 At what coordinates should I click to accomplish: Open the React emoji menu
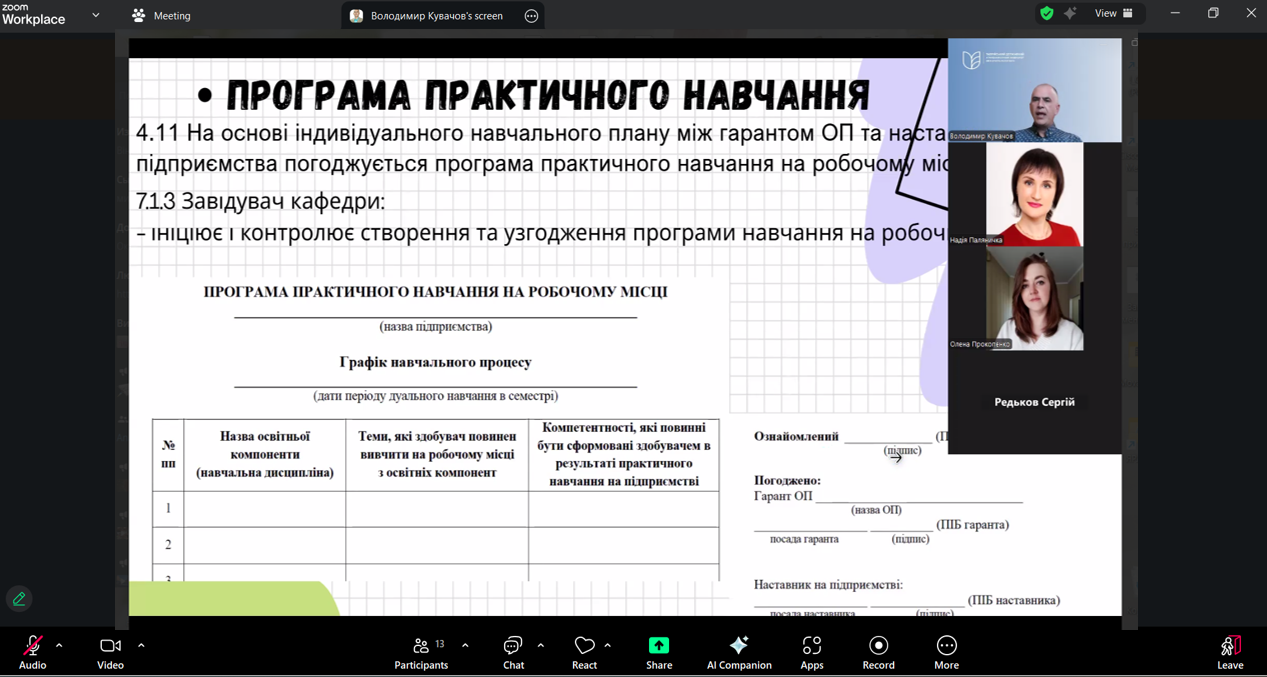click(584, 652)
